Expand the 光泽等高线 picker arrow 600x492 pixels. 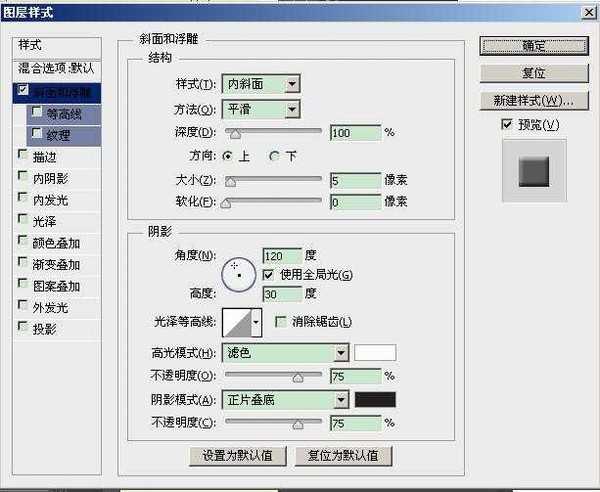click(x=256, y=323)
